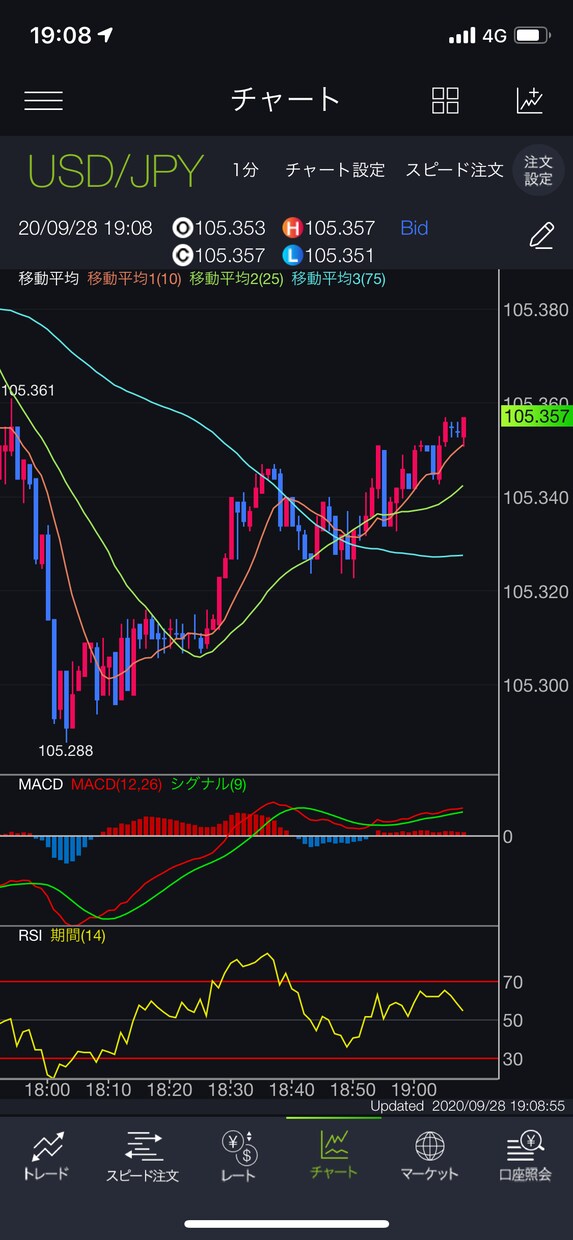The image size is (573, 1240).
Task: Tap the date 20/09/28 19:08 text
Action: 85,228
